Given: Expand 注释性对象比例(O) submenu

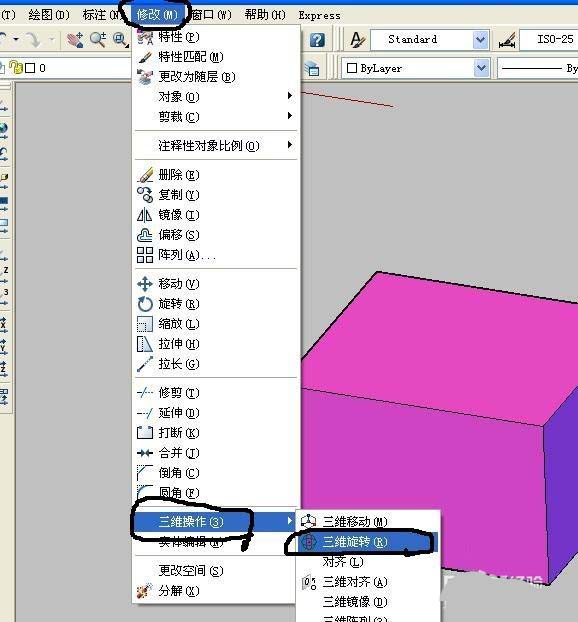Looking at the screenshot, I should [216, 146].
